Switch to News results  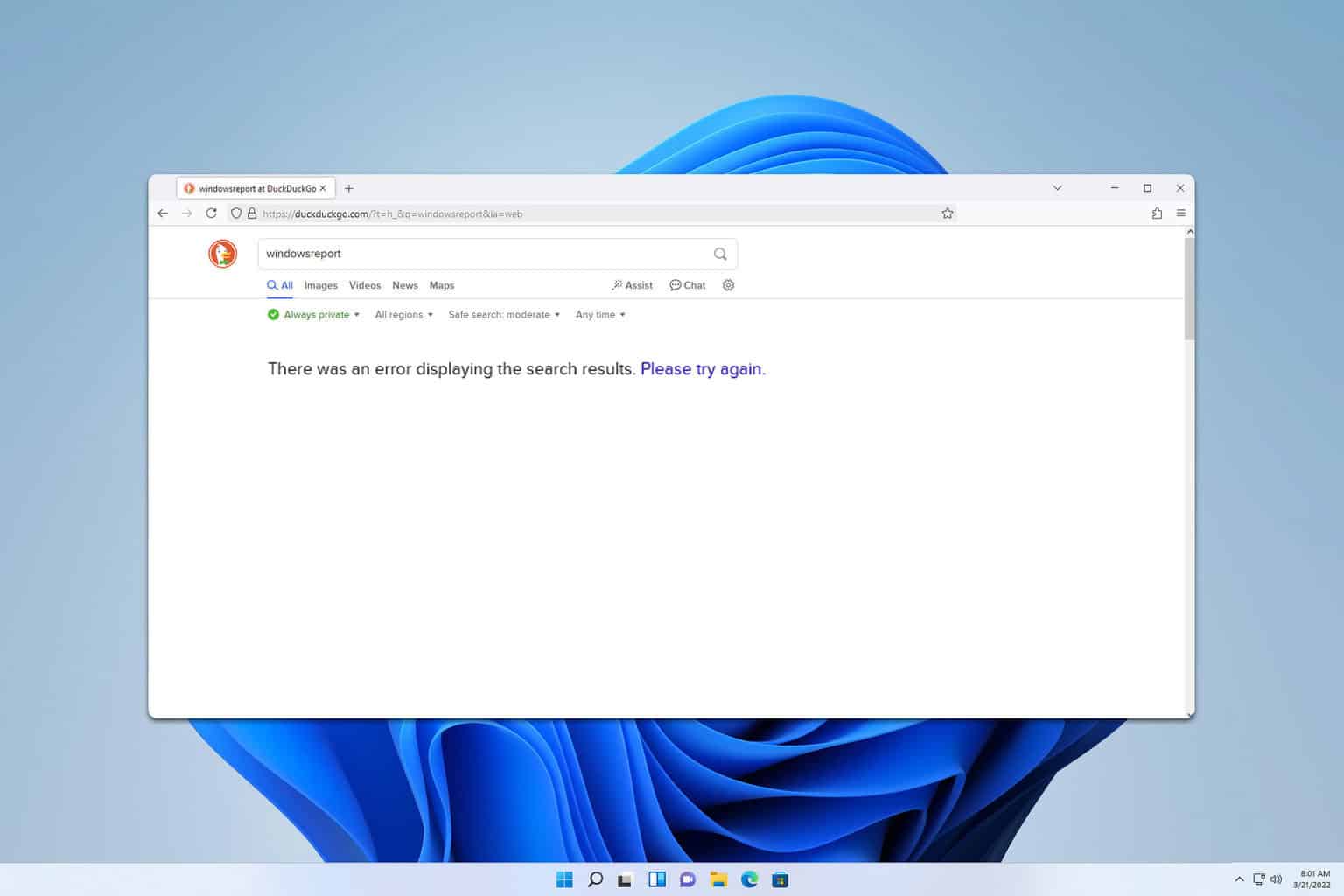(x=405, y=285)
